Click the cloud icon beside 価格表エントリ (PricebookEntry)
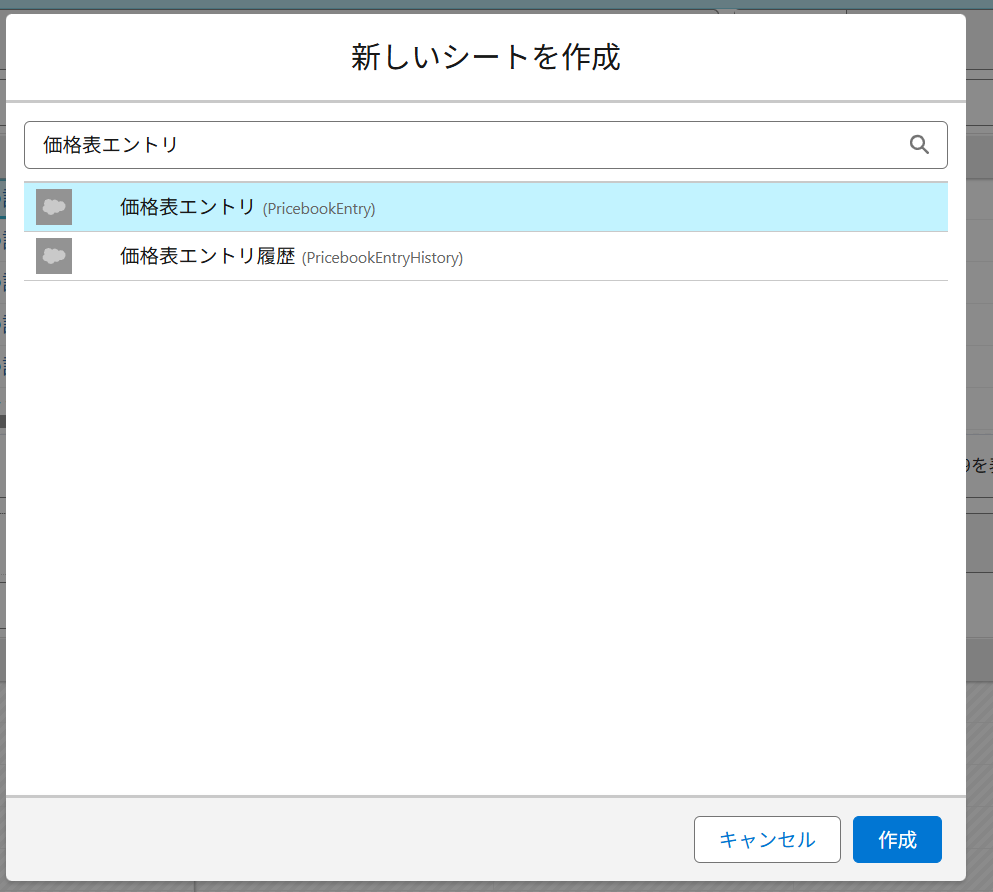This screenshot has height=892, width=993. [54, 207]
